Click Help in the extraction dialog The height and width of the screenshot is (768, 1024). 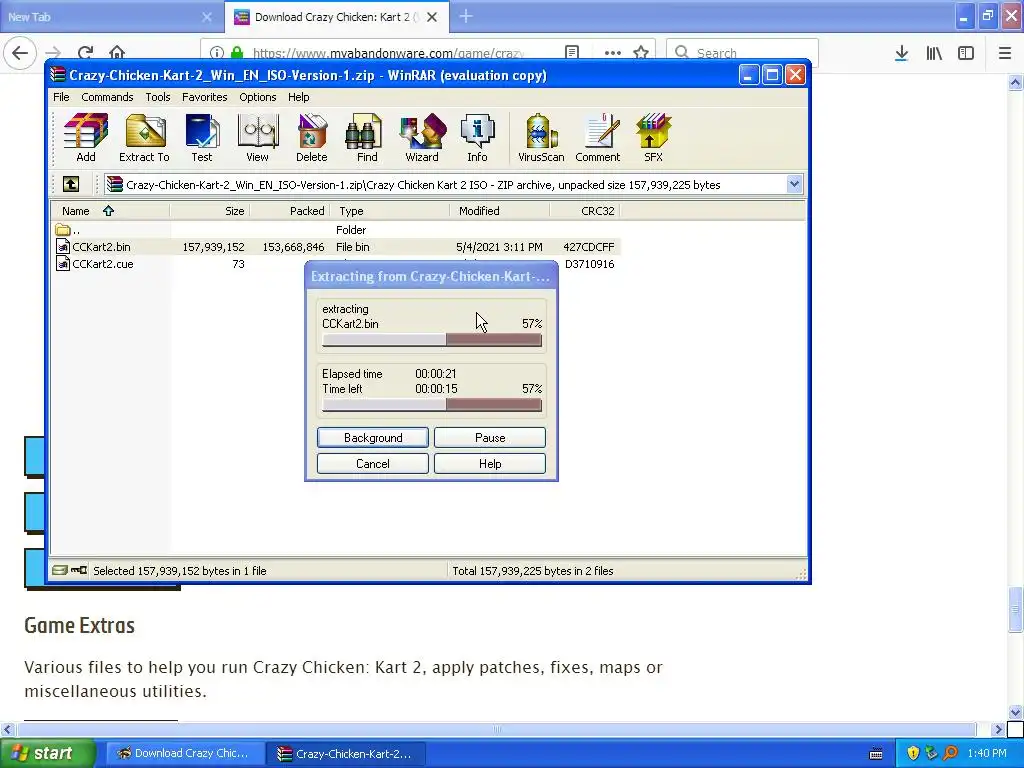pyautogui.click(x=490, y=464)
